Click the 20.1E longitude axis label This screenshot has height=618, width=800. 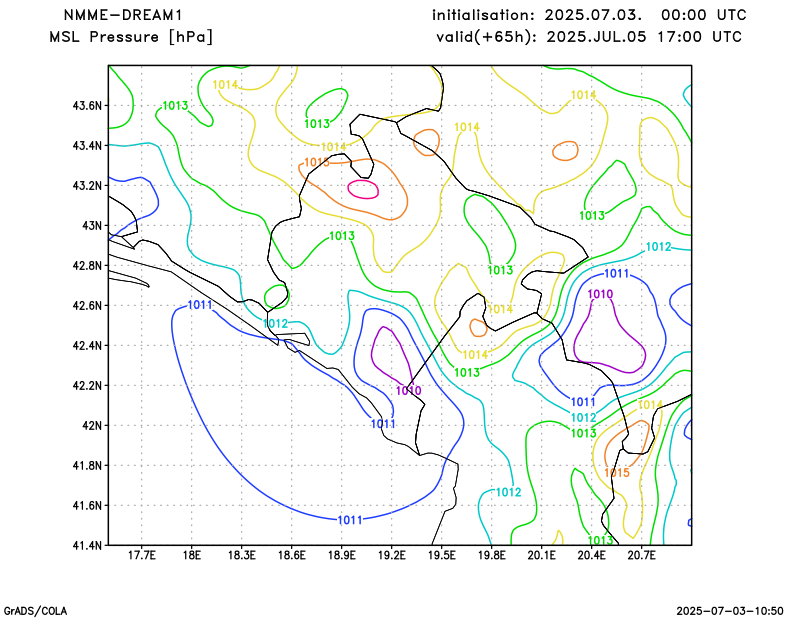(541, 555)
